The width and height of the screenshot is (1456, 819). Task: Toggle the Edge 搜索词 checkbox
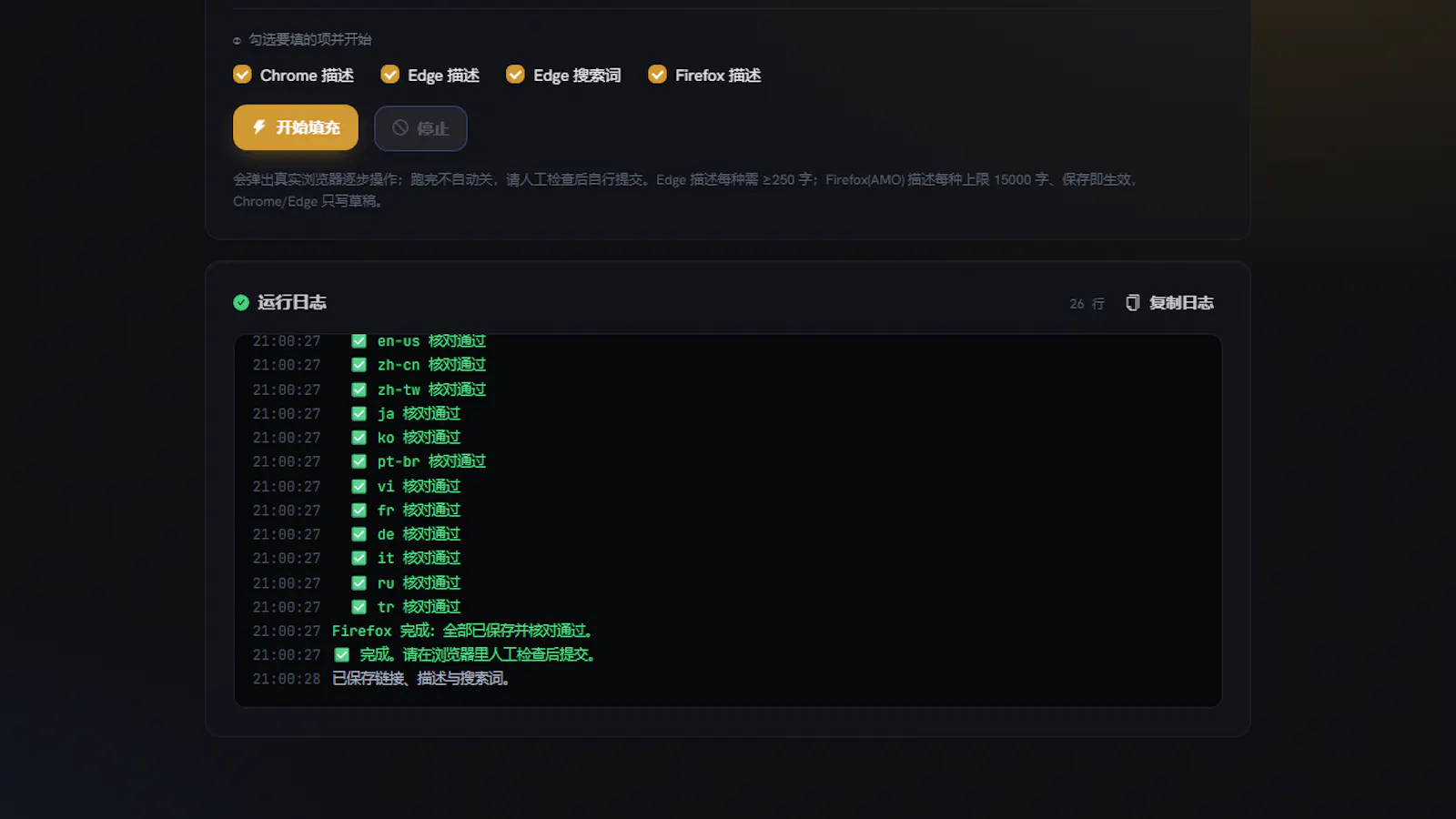click(515, 75)
